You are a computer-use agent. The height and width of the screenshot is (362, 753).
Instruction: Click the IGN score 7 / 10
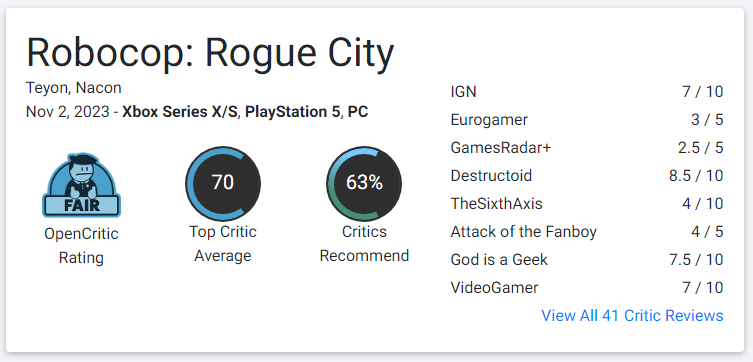click(703, 92)
